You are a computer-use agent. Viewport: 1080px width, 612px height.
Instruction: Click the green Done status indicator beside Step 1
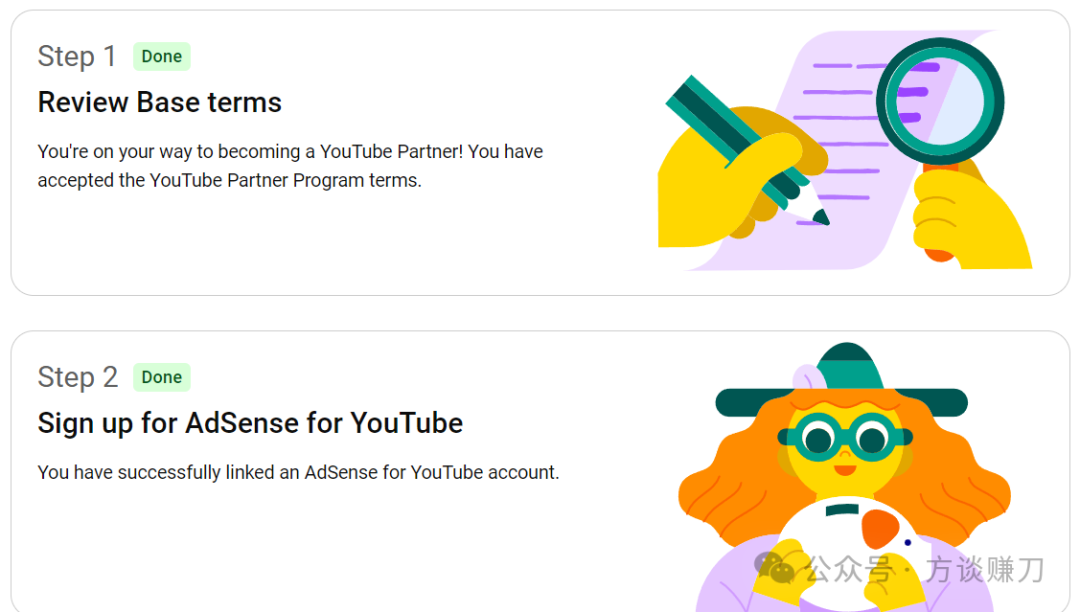[x=161, y=56]
